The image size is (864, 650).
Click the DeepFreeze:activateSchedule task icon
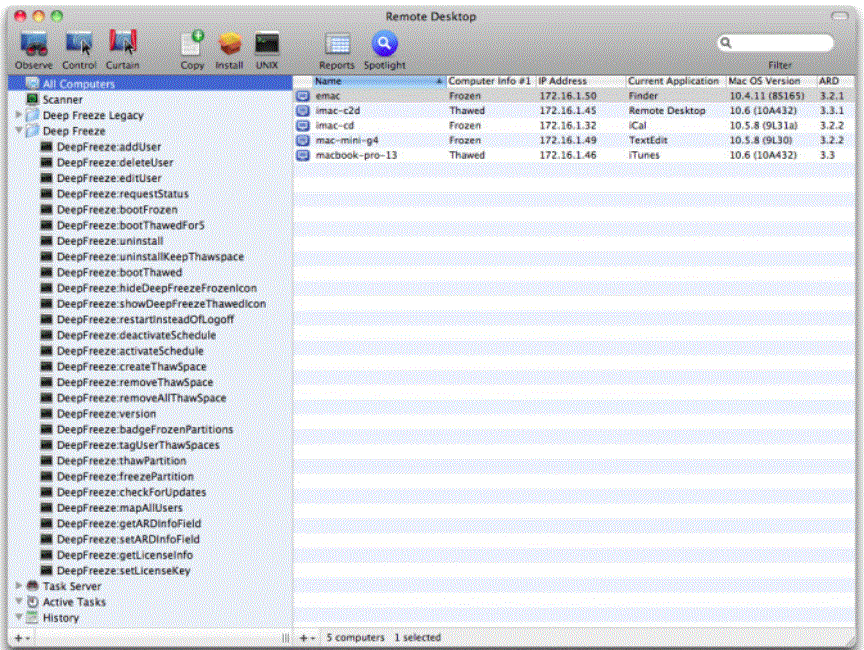[x=47, y=351]
